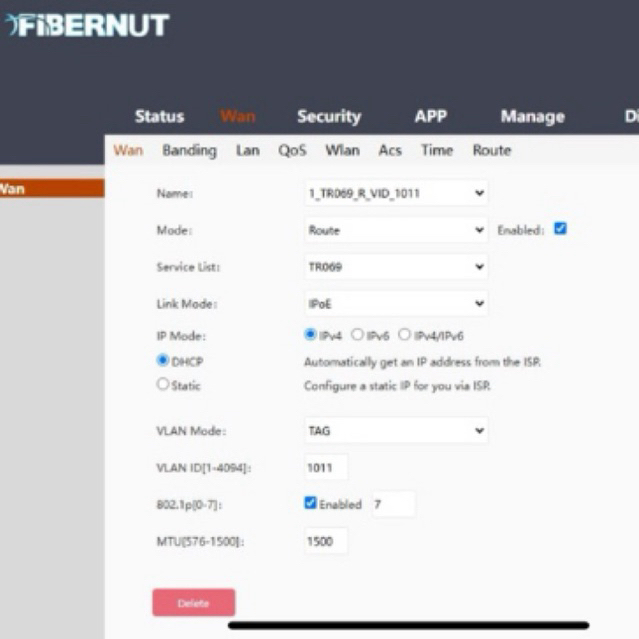
Task: Open the Security menu
Action: click(x=328, y=116)
